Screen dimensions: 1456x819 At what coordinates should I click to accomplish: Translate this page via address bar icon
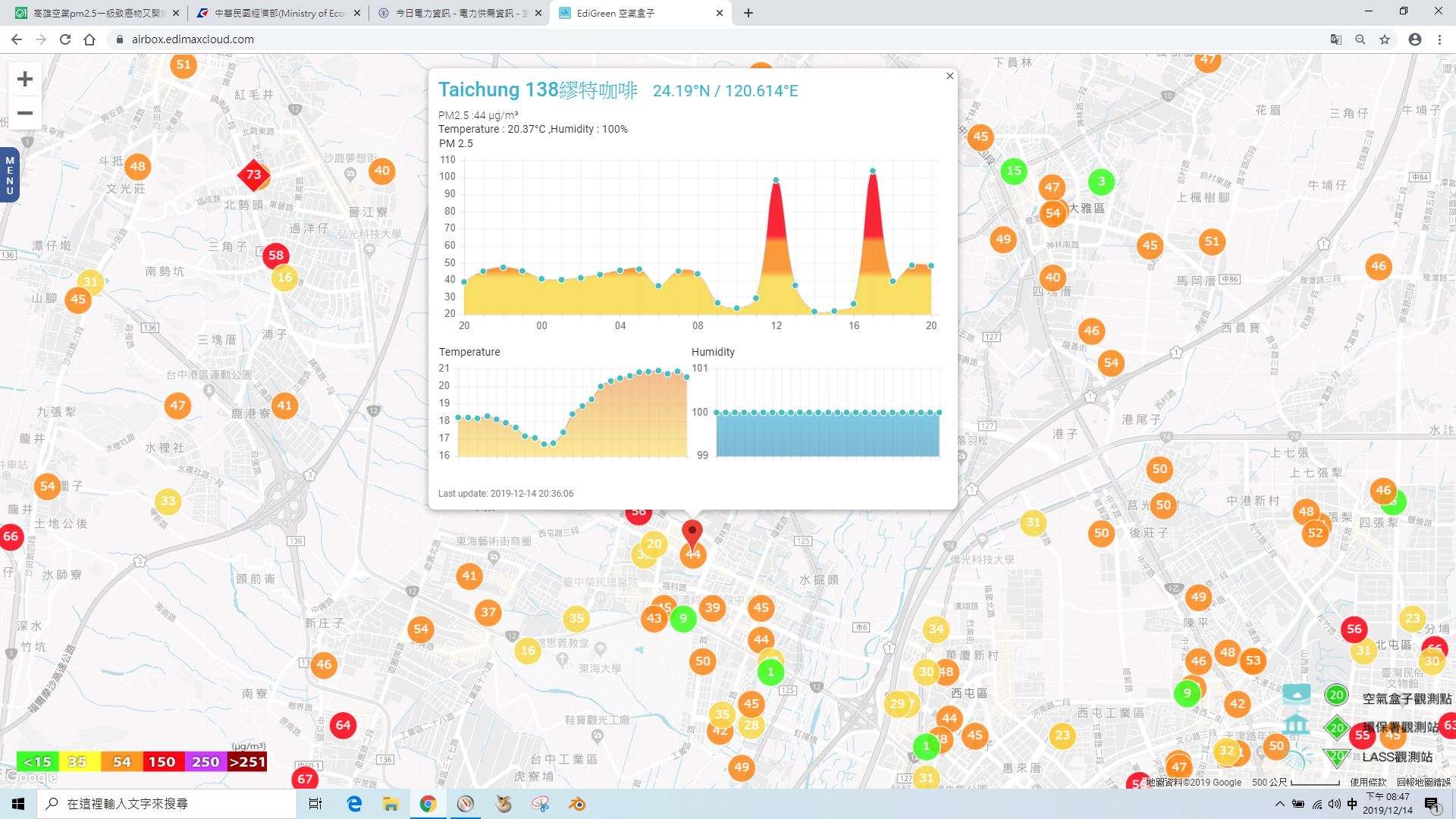tap(1336, 39)
